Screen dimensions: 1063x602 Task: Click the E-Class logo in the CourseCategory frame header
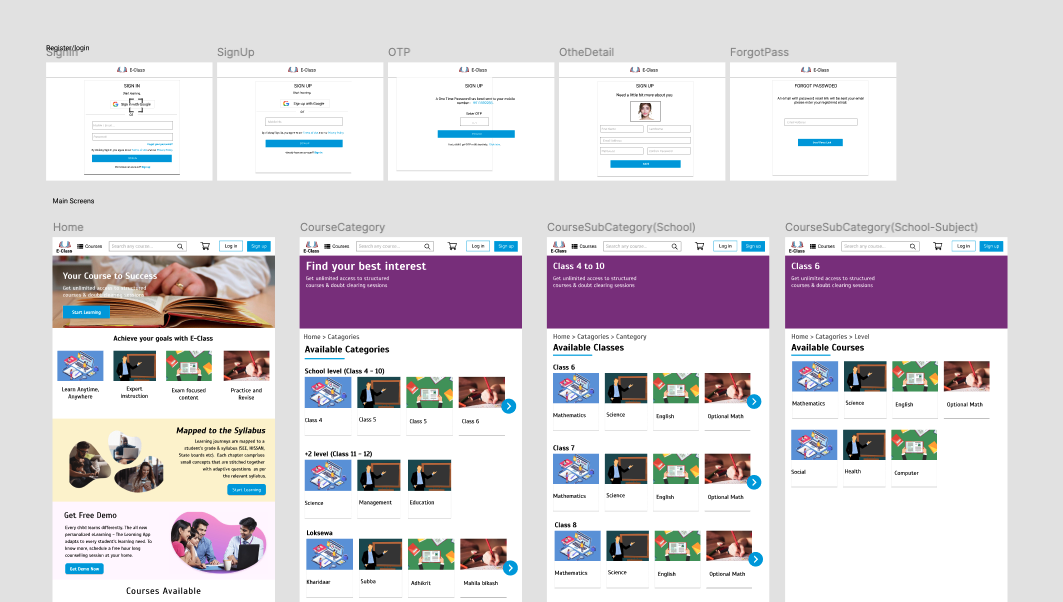click(x=312, y=247)
